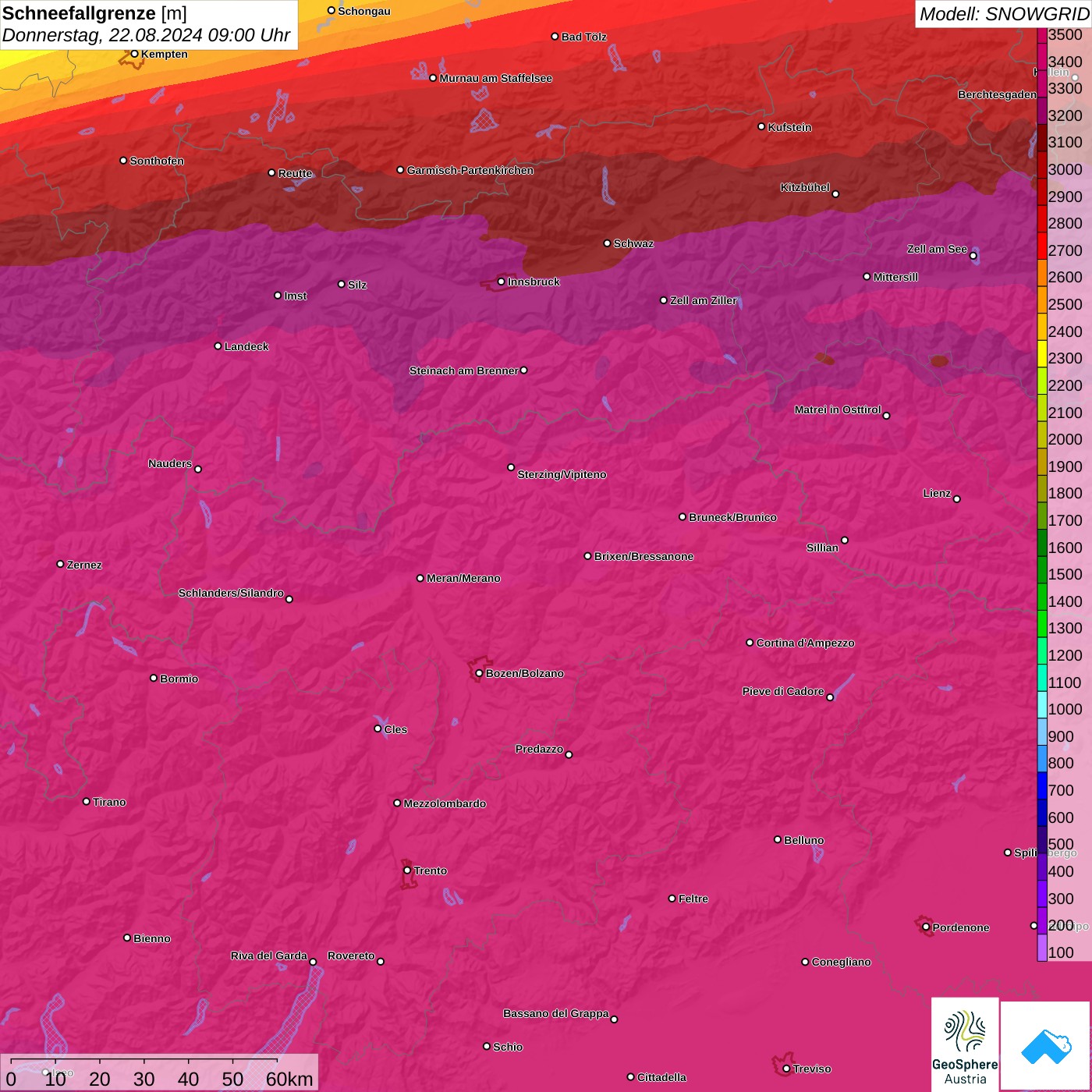The width and height of the screenshot is (1092, 1092).
Task: Click the red legend swatch between 2700 and 2800
Action: (x=1042, y=245)
